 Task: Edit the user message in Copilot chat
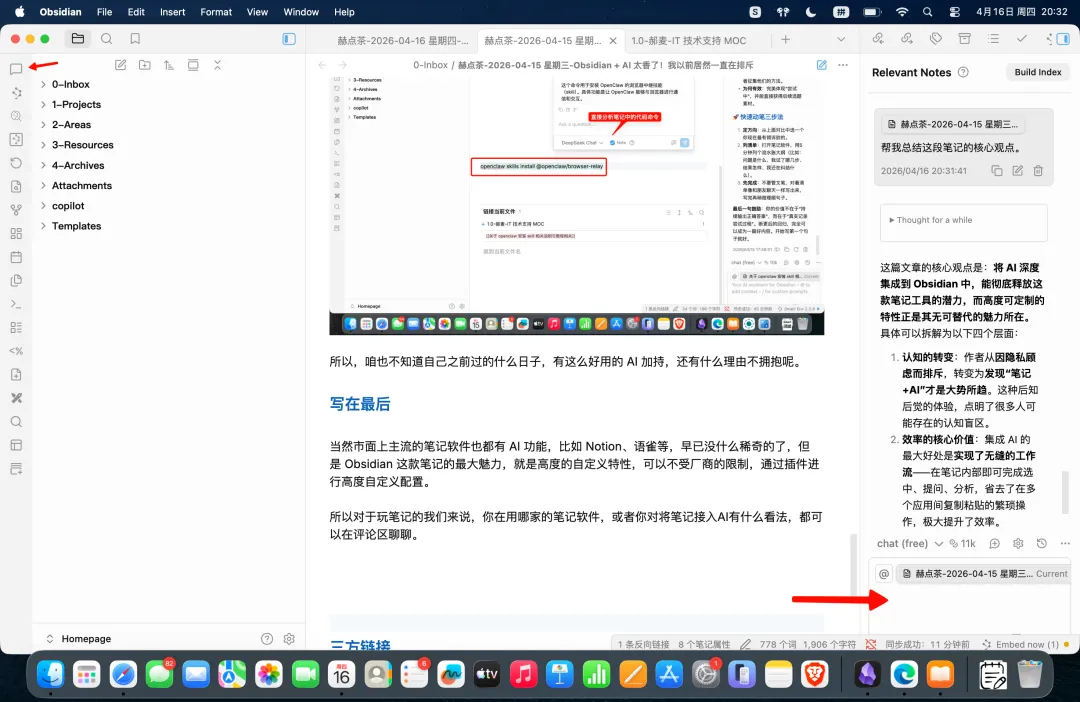1017,170
